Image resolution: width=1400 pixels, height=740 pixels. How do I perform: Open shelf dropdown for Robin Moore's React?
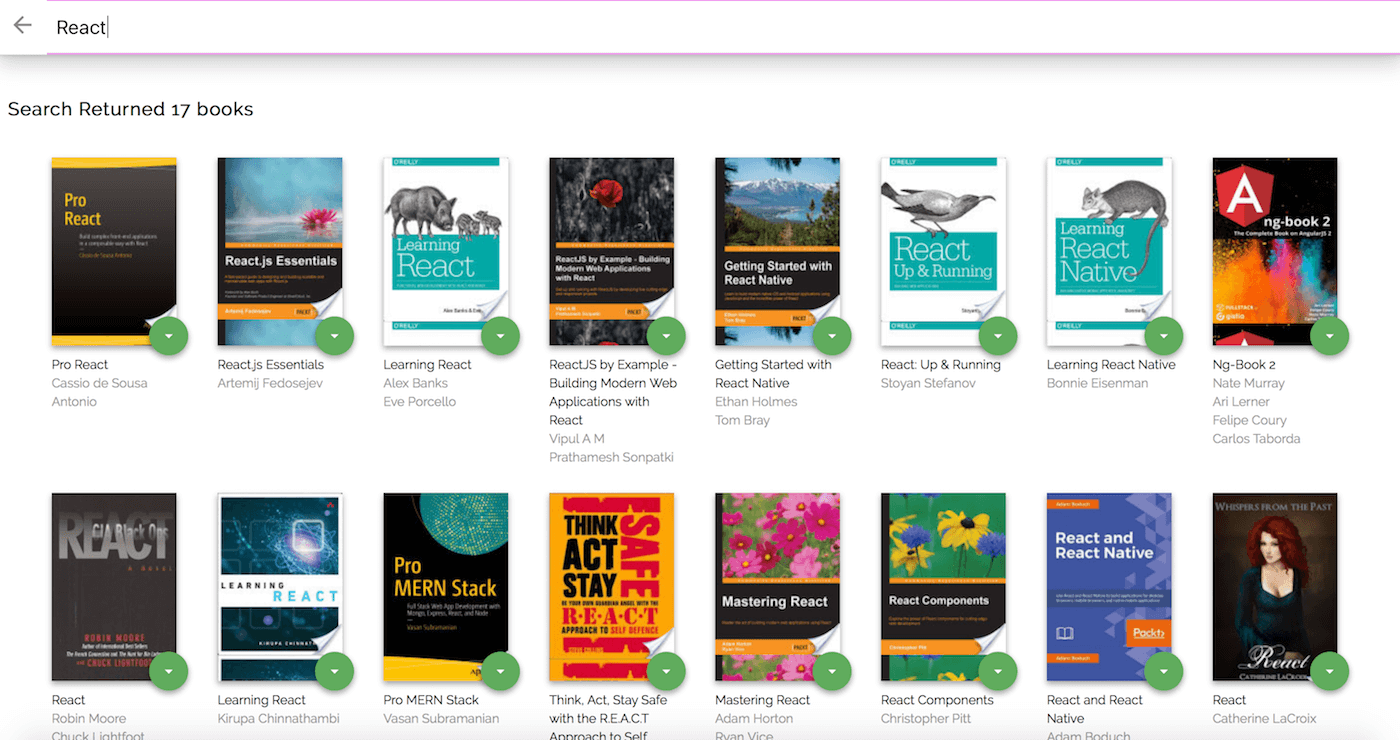pos(168,671)
